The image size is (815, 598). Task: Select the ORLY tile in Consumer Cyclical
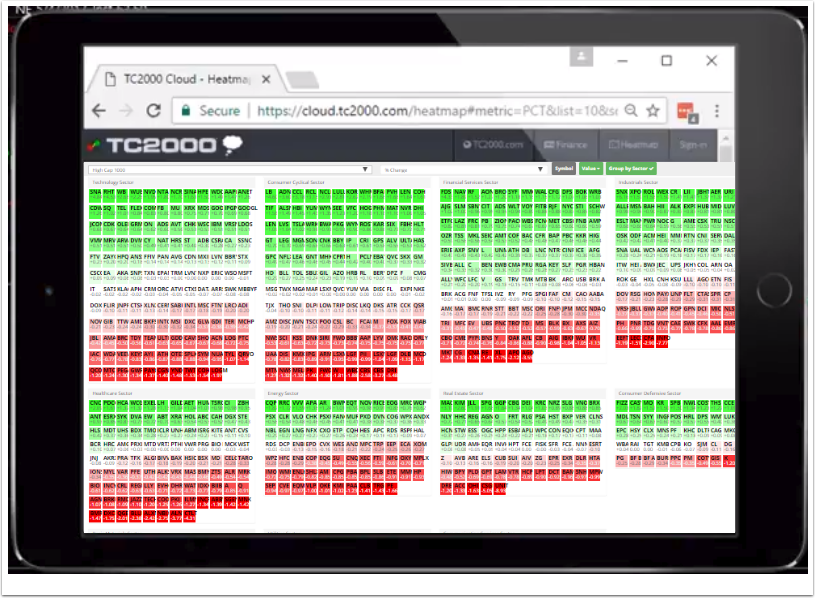(419, 340)
